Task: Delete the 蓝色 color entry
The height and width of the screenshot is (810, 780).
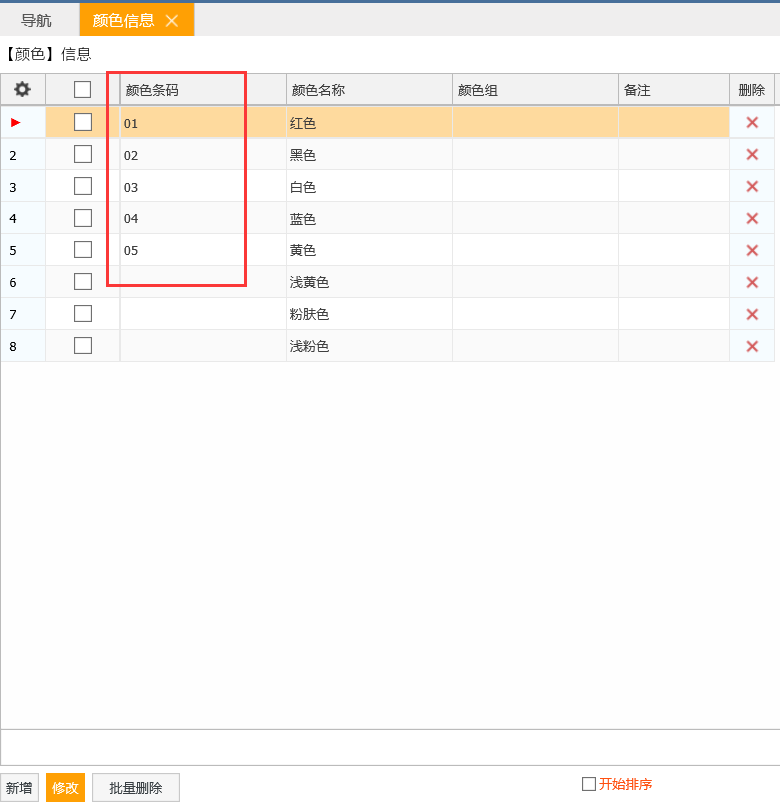Action: (x=752, y=218)
